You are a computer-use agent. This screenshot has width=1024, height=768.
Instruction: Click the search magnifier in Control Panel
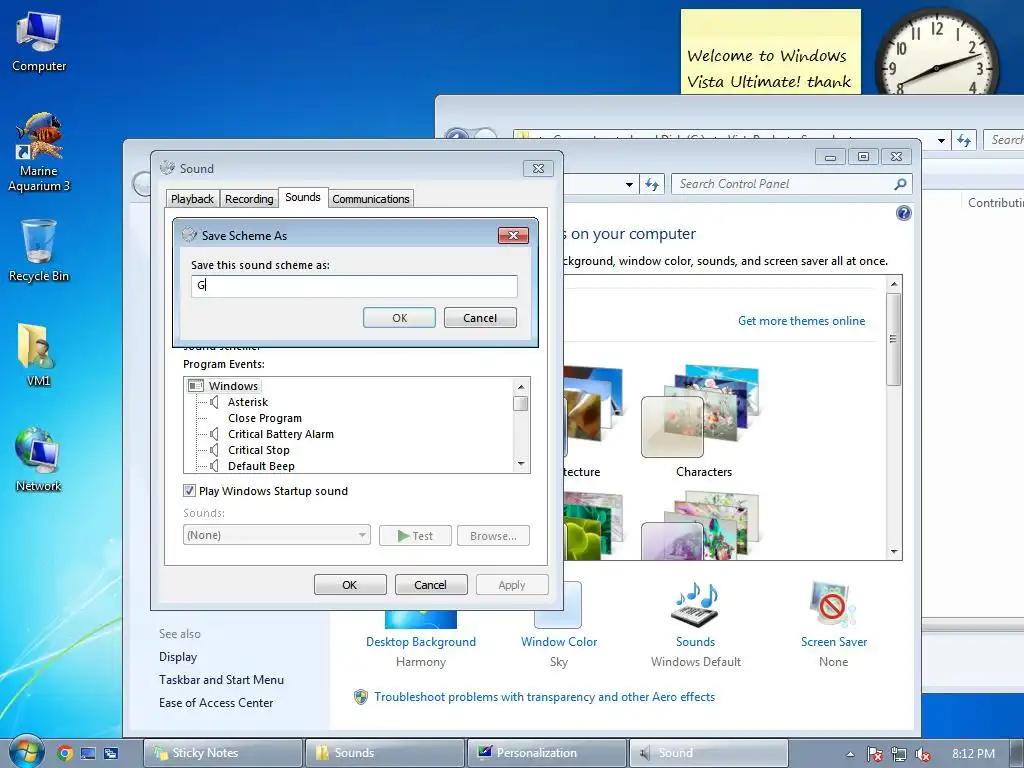pos(901,184)
